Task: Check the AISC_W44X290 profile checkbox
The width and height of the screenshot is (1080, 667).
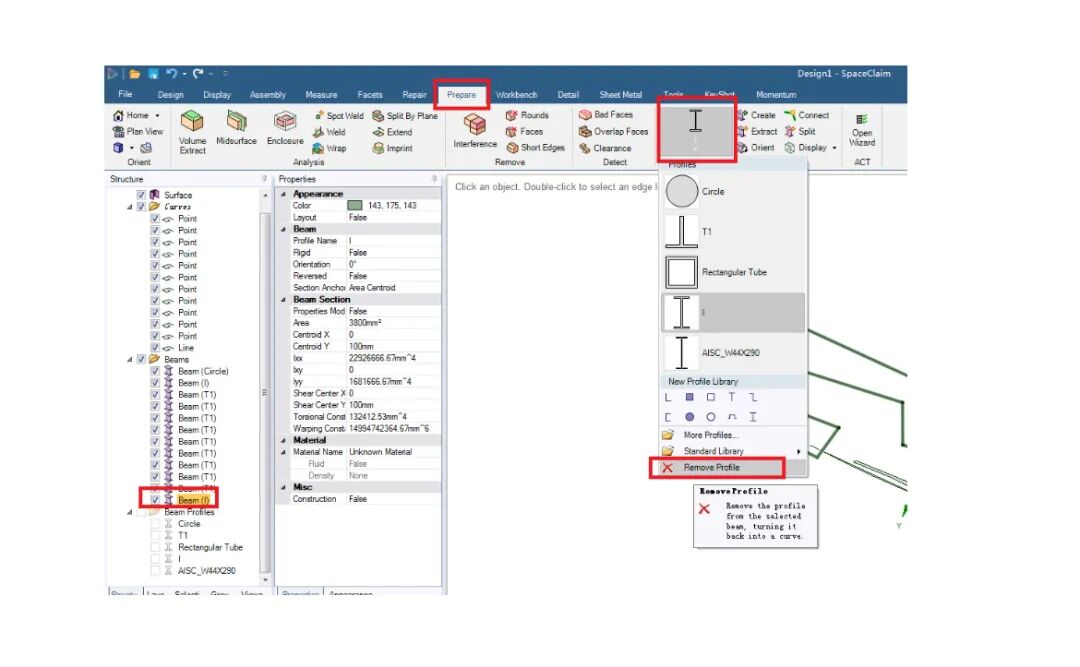Action: (x=155, y=571)
